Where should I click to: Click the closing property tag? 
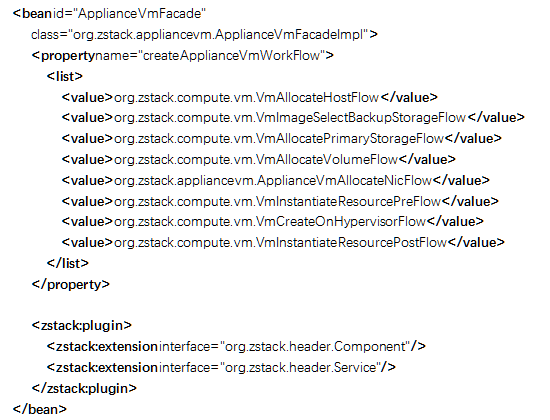71,285
